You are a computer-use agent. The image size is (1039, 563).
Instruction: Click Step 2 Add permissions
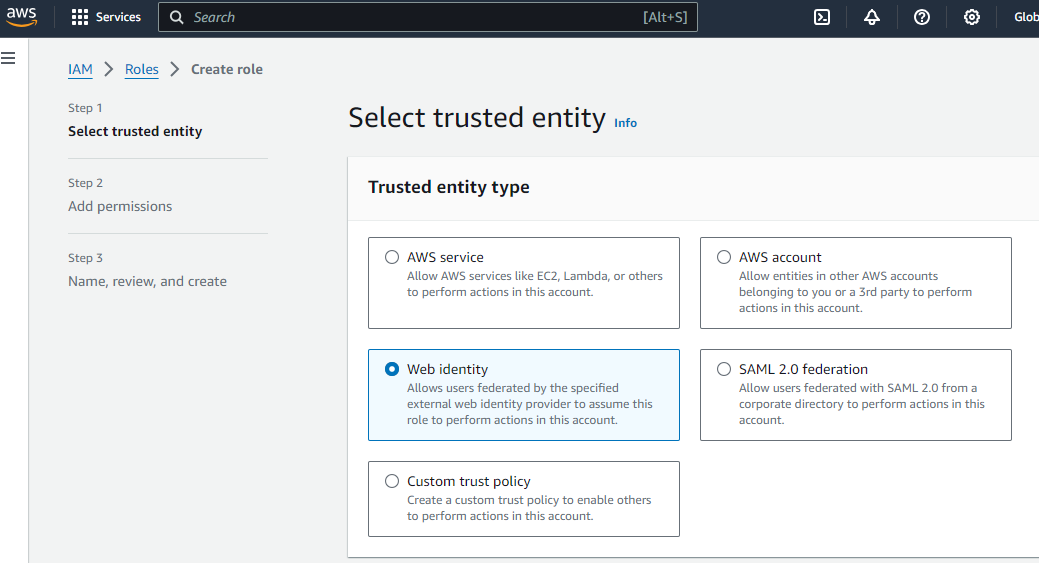tap(120, 206)
